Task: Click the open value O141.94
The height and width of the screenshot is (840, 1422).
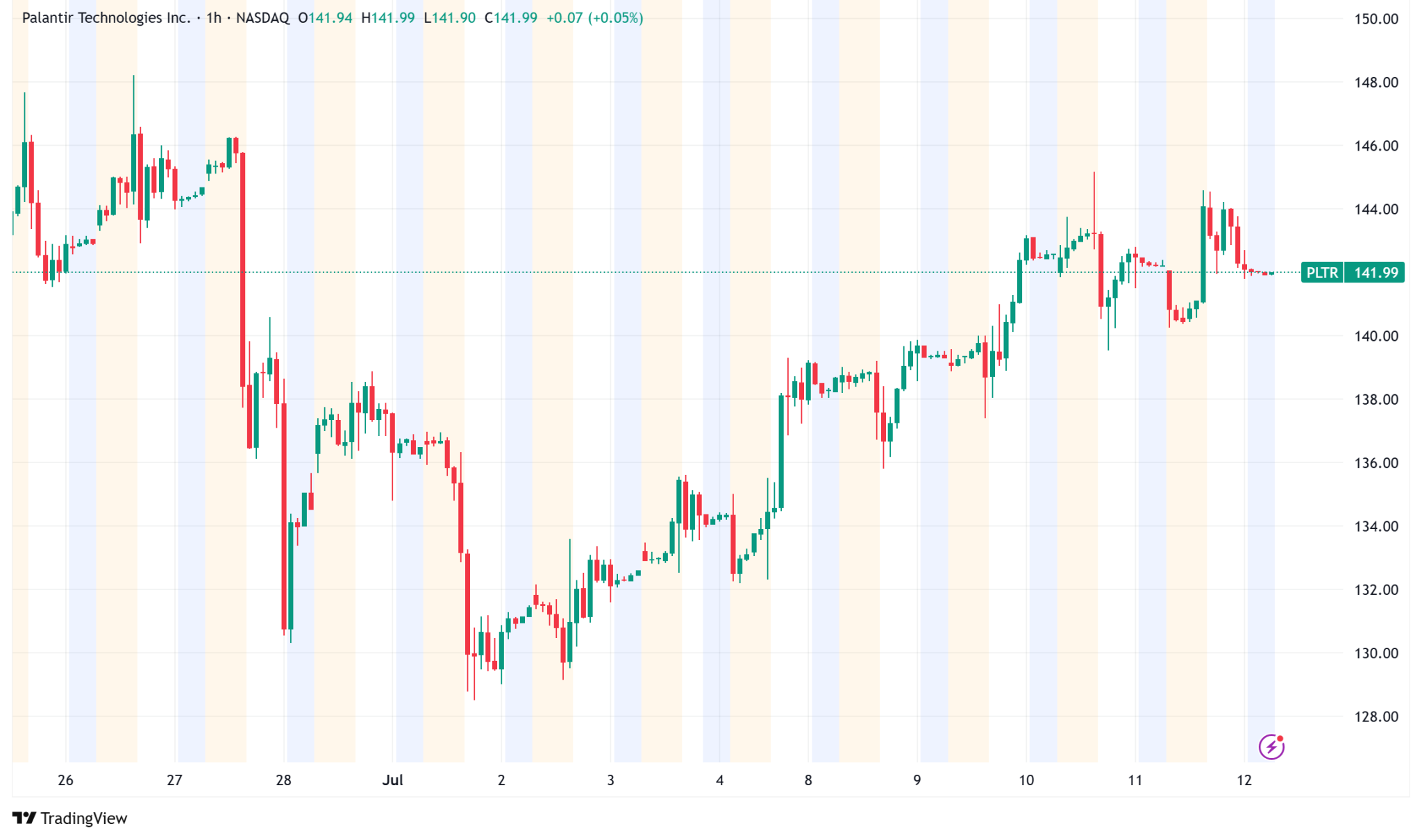Action: coord(325,18)
